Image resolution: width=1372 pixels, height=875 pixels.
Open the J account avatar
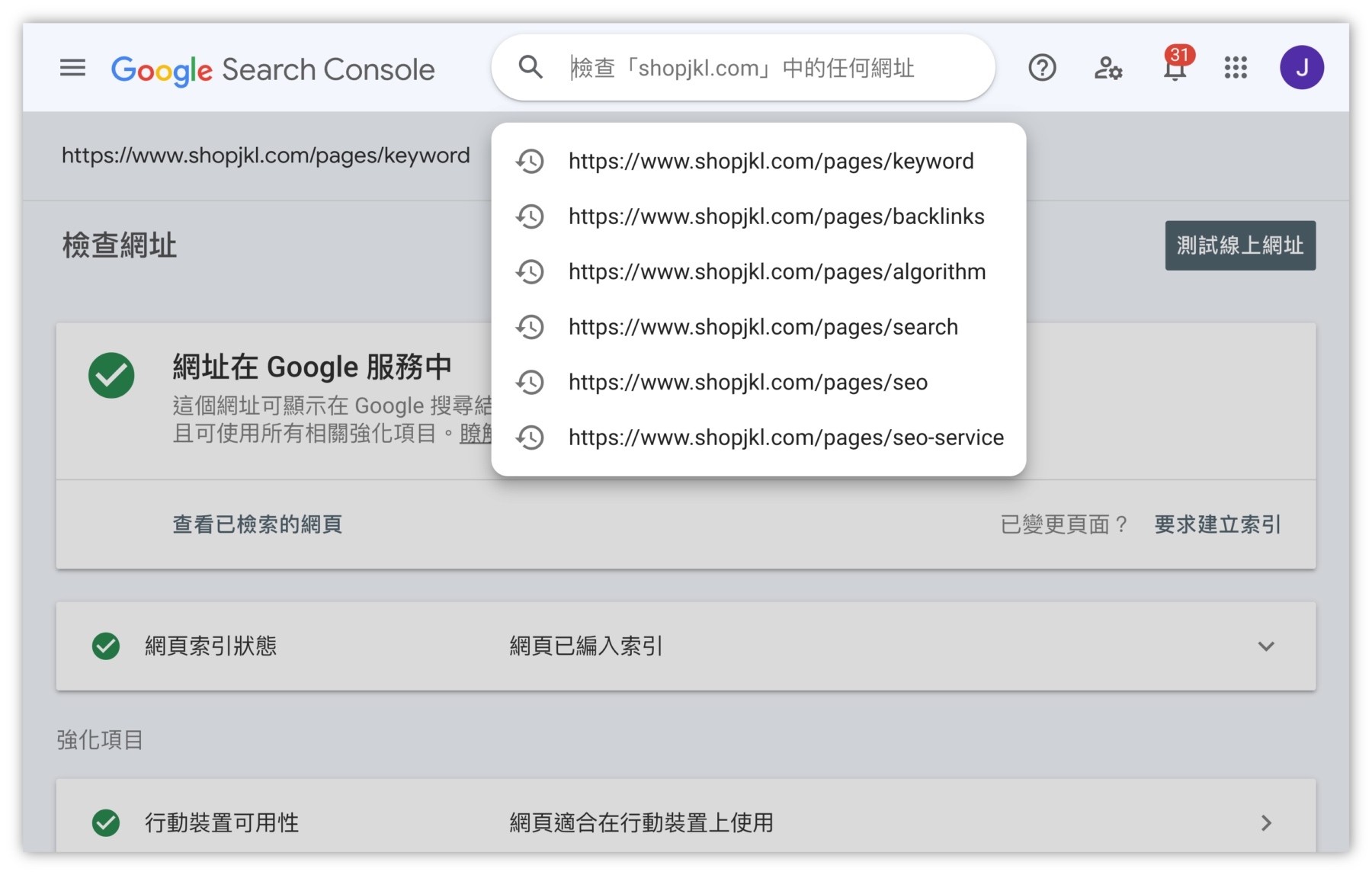click(x=1301, y=68)
